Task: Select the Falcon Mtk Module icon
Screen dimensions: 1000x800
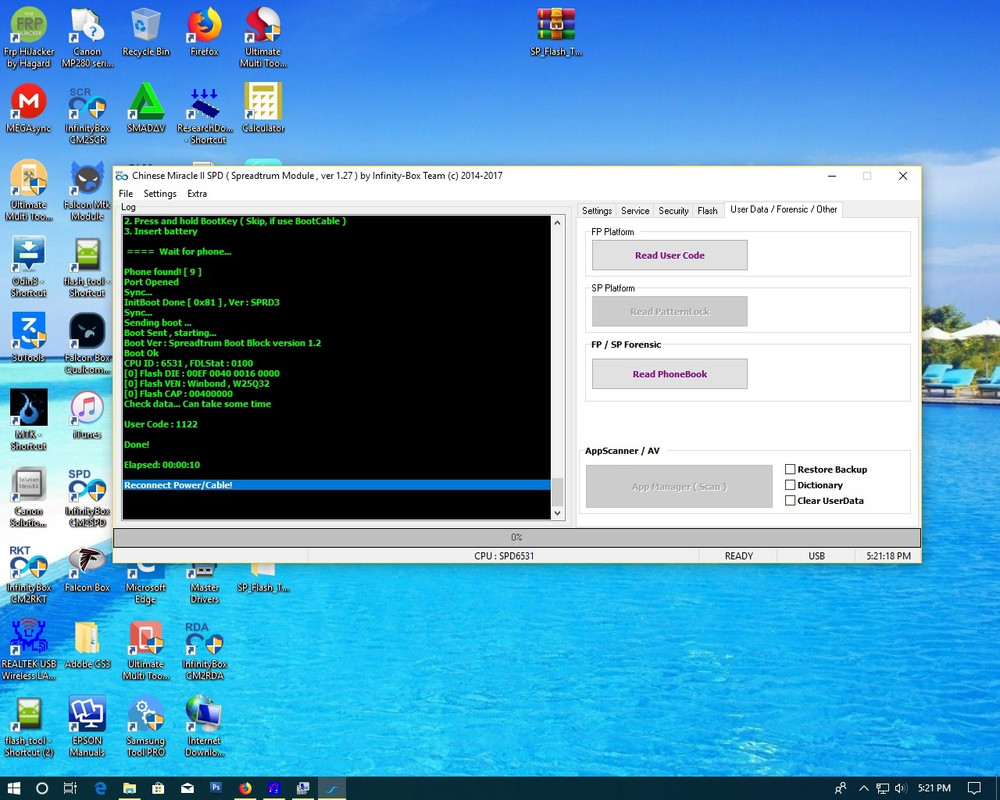Action: [x=87, y=190]
